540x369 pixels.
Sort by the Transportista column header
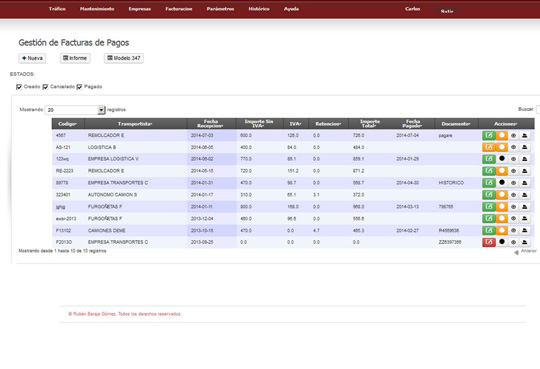click(x=135, y=124)
